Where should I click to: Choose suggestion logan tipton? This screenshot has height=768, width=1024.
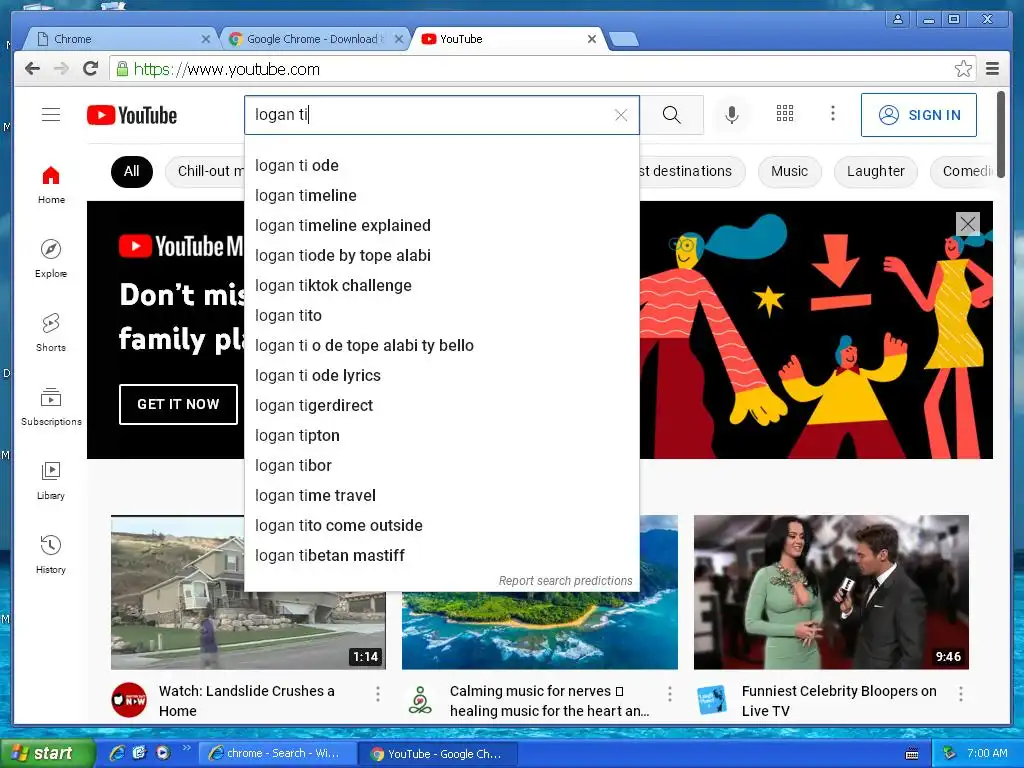pyautogui.click(x=441, y=436)
